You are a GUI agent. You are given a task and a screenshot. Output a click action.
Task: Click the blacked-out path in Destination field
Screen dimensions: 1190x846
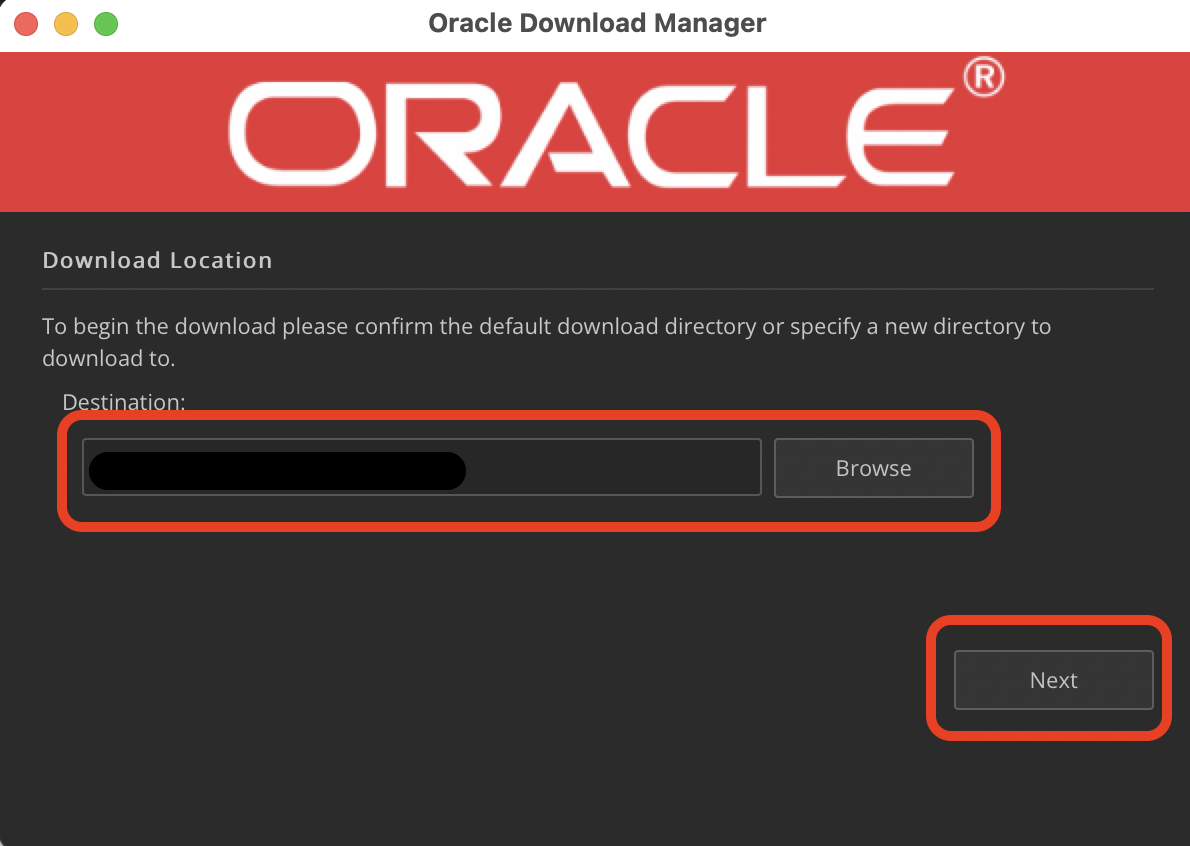point(277,471)
